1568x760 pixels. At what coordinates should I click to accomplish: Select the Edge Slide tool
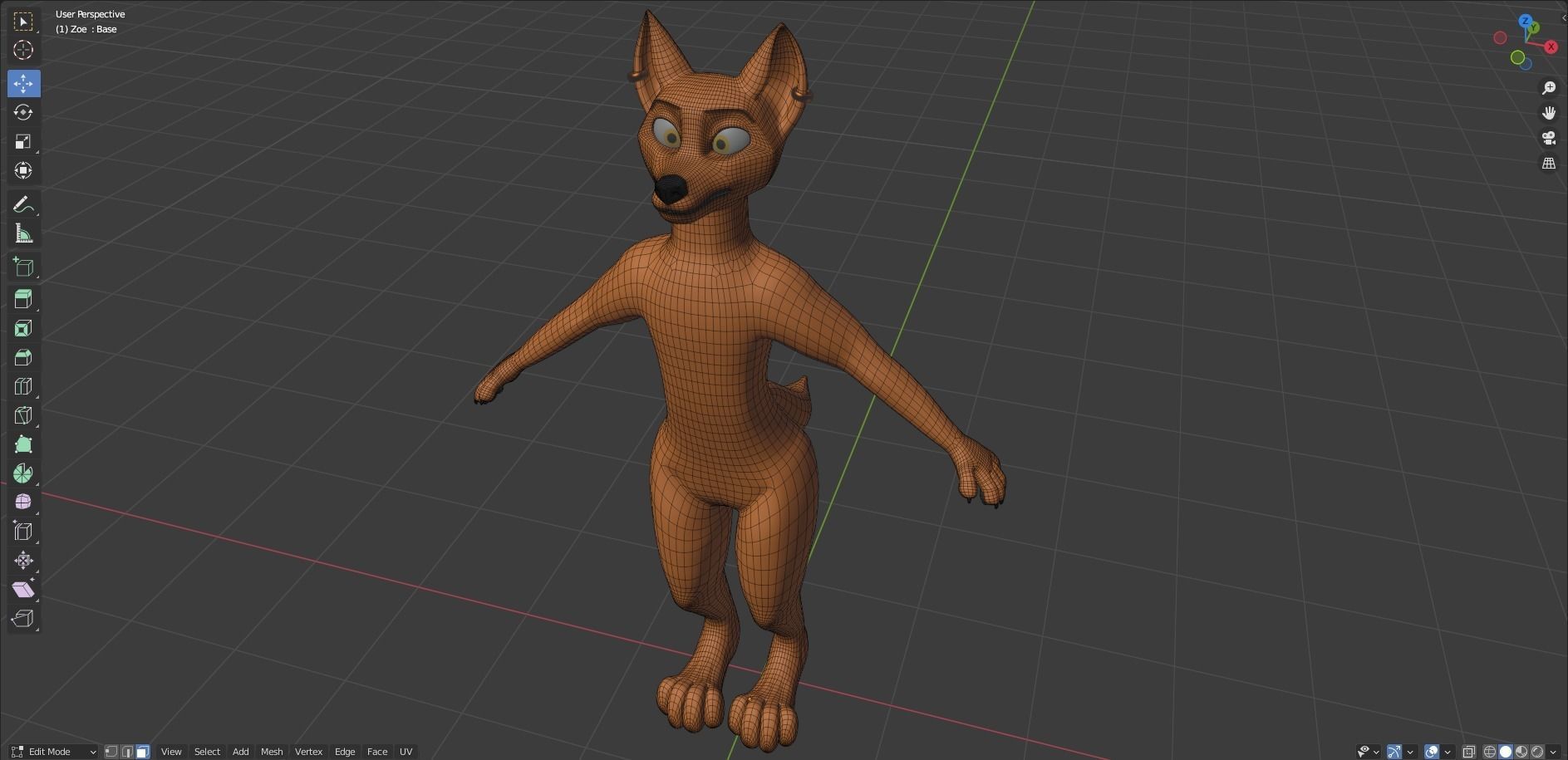click(x=23, y=531)
